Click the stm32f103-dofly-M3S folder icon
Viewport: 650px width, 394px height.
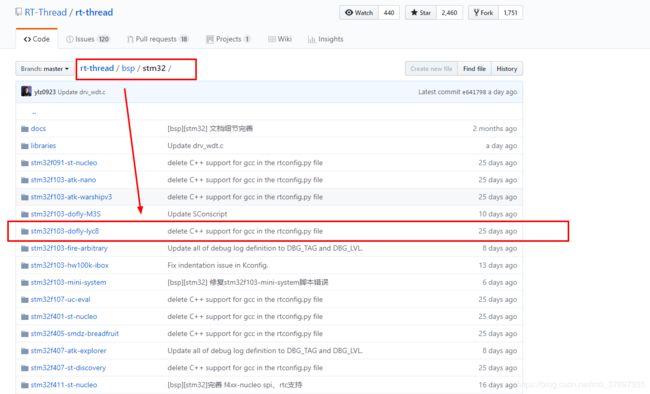[x=25, y=214]
